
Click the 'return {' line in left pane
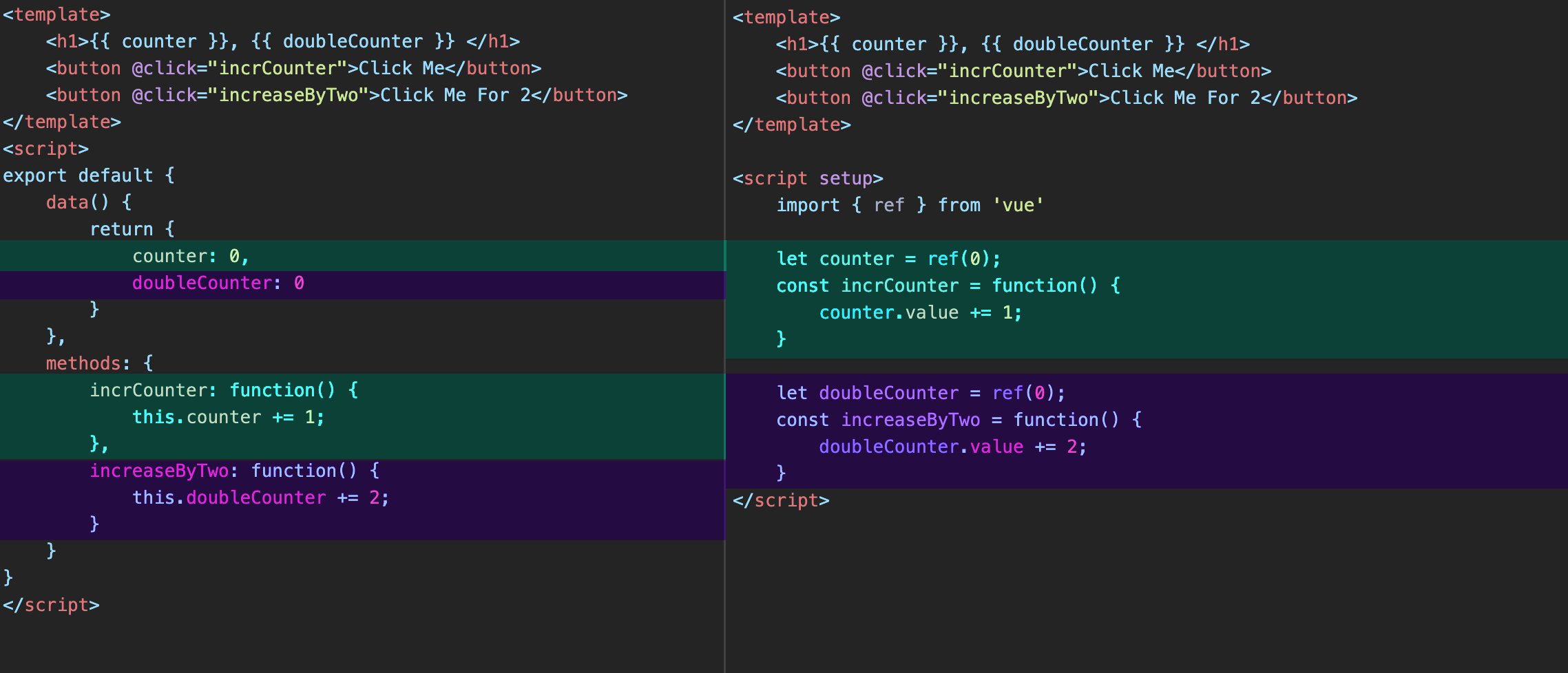click(132, 229)
